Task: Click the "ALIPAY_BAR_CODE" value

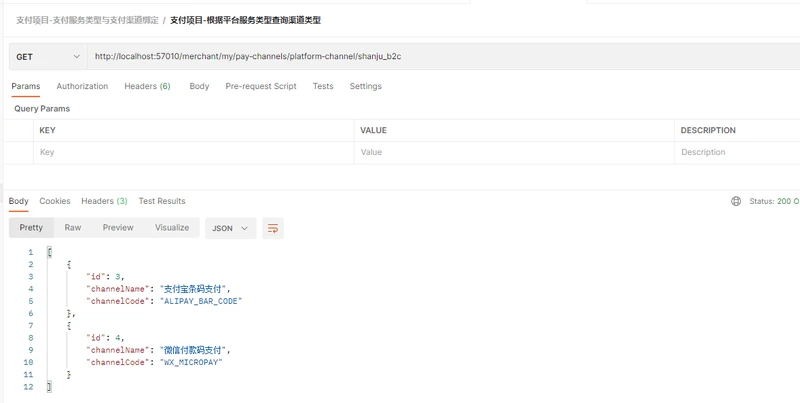Action: click(201, 301)
